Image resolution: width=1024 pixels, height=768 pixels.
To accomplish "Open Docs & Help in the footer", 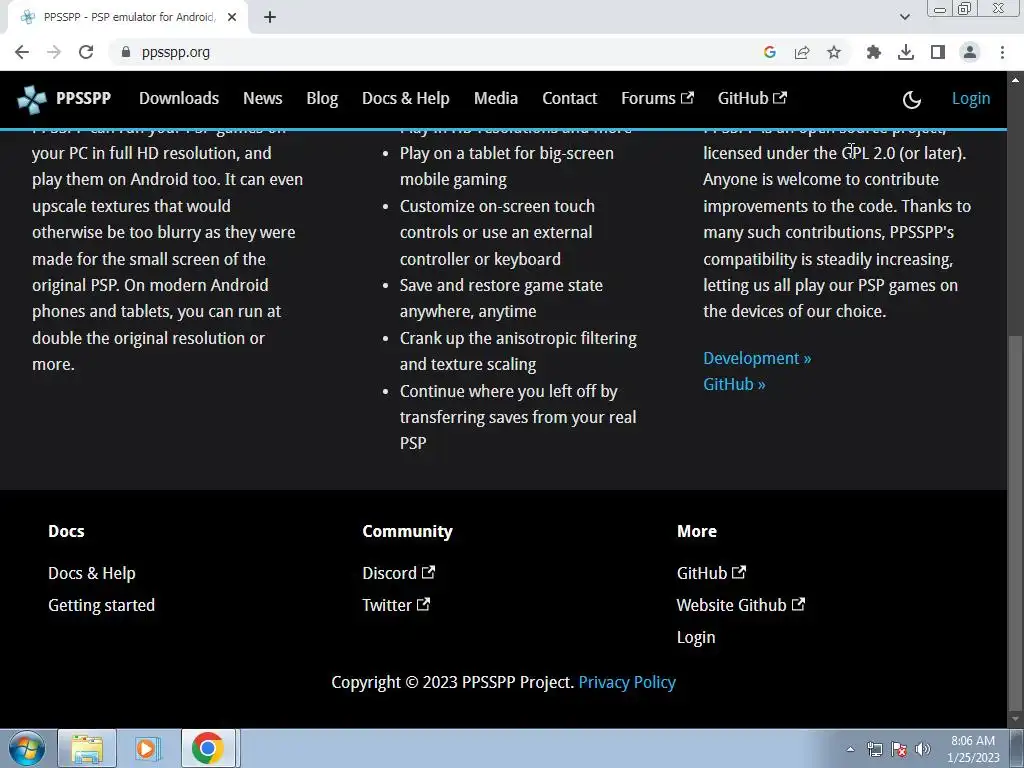I will click(x=91, y=573).
